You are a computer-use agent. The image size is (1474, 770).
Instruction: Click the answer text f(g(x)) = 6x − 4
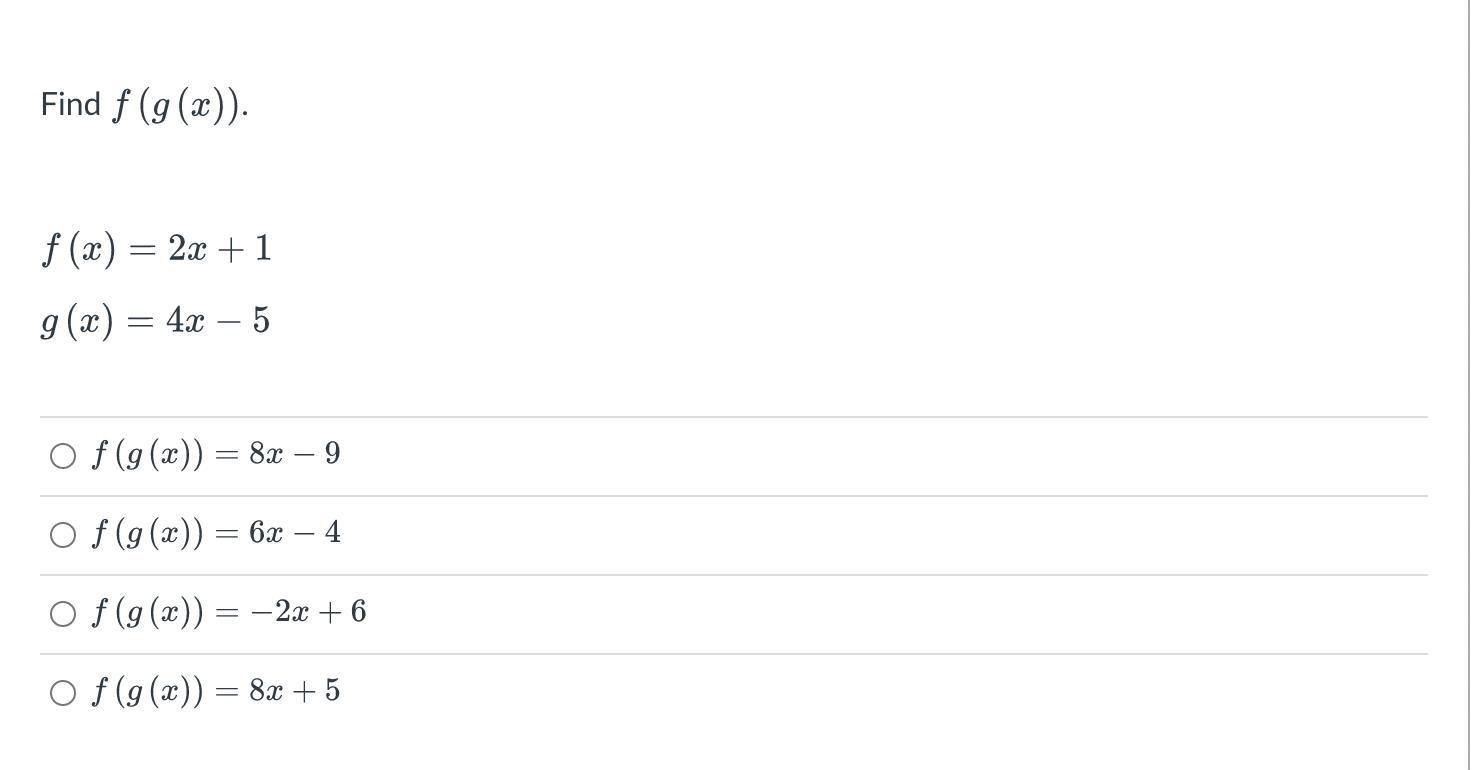215,534
